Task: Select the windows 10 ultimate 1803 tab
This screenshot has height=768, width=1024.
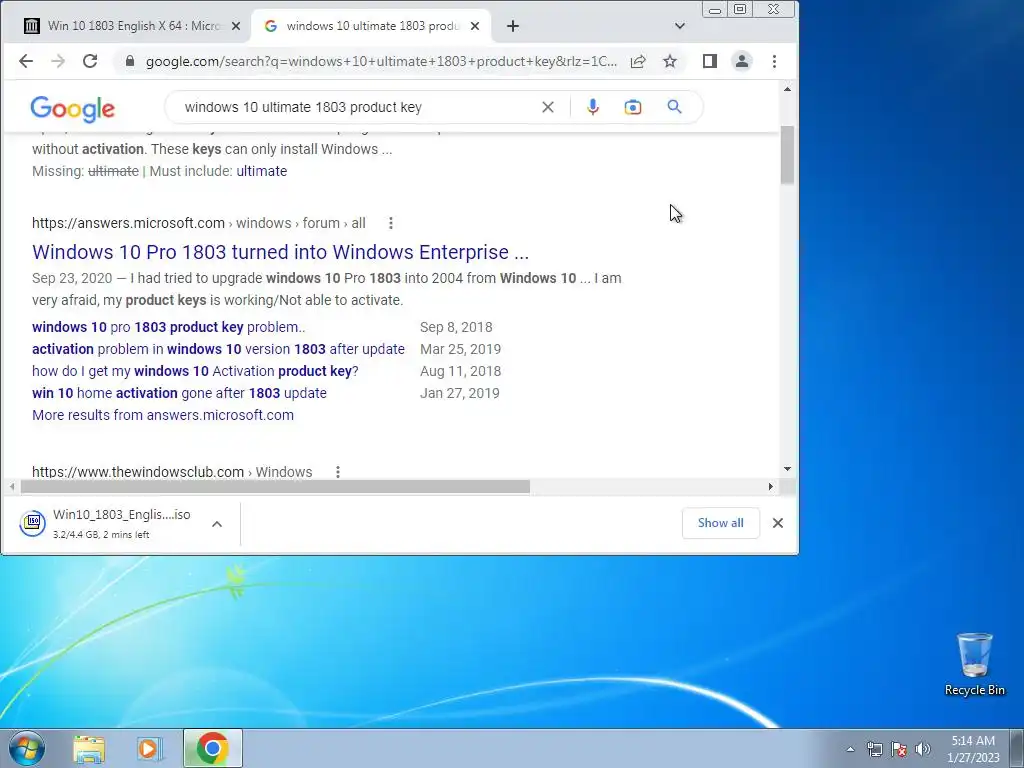Action: point(371,26)
